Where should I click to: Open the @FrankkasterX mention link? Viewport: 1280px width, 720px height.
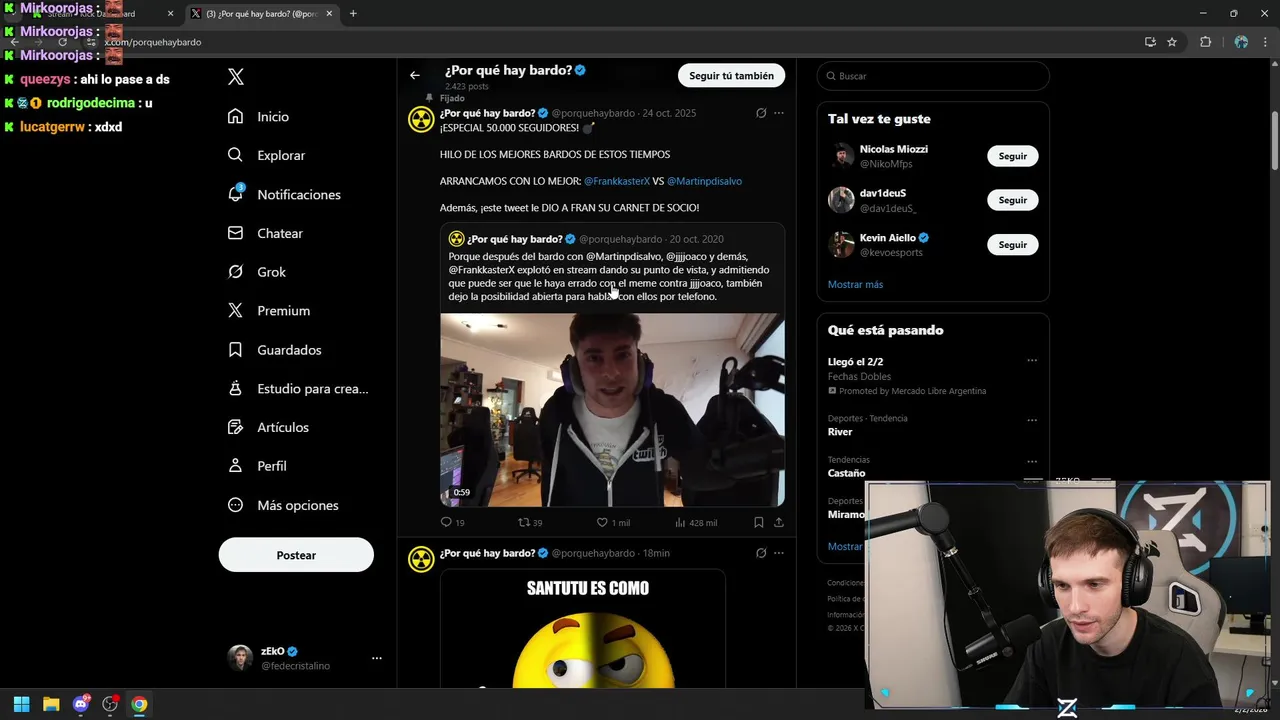617,181
